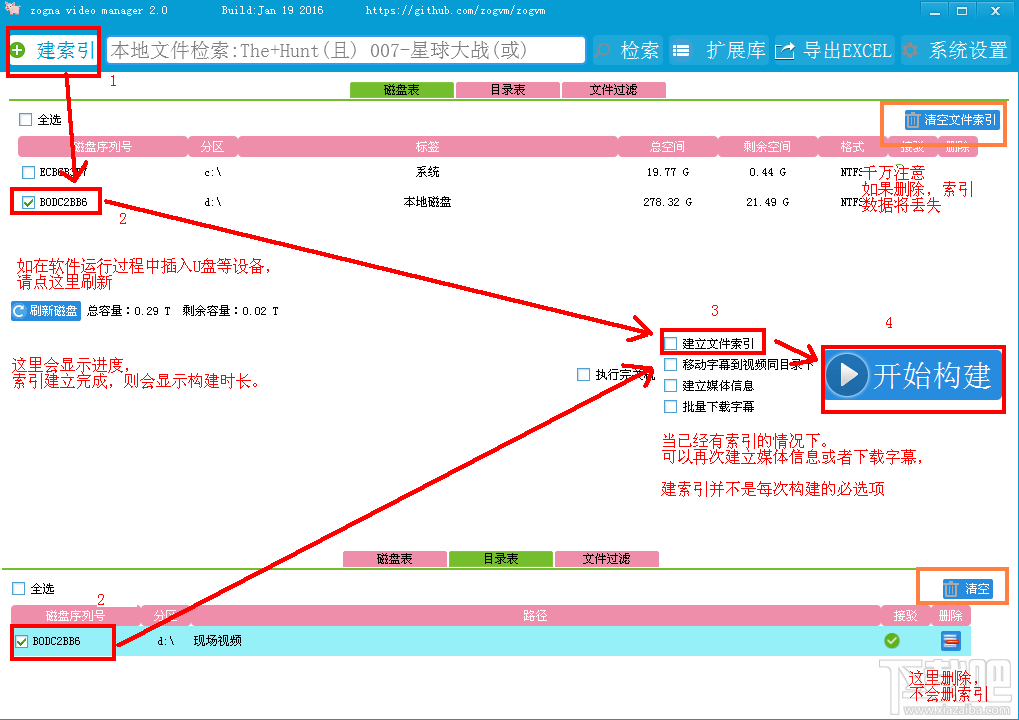Click 标签 column header
Screen dimensions: 1019x720
click(428, 147)
